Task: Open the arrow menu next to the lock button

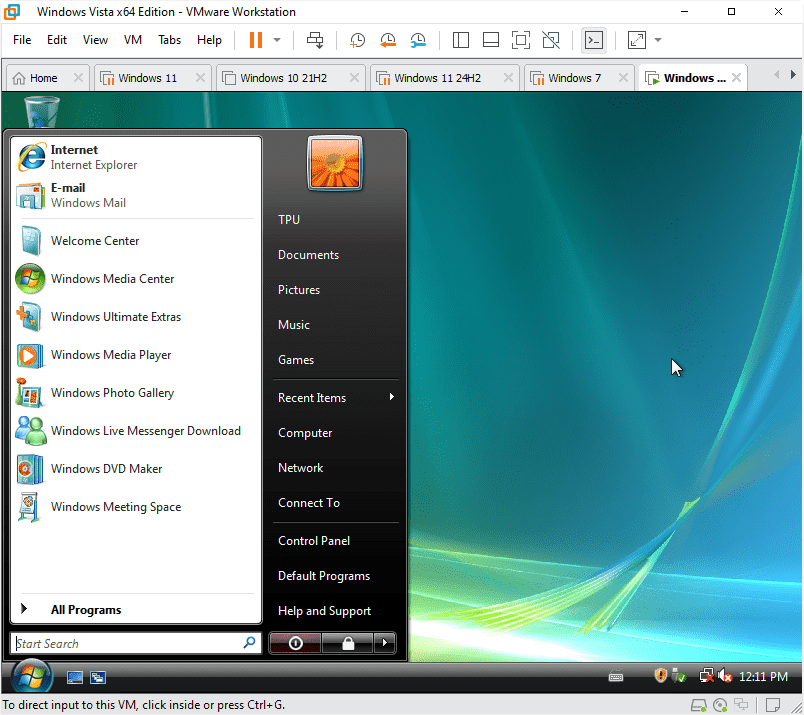Action: [x=385, y=643]
